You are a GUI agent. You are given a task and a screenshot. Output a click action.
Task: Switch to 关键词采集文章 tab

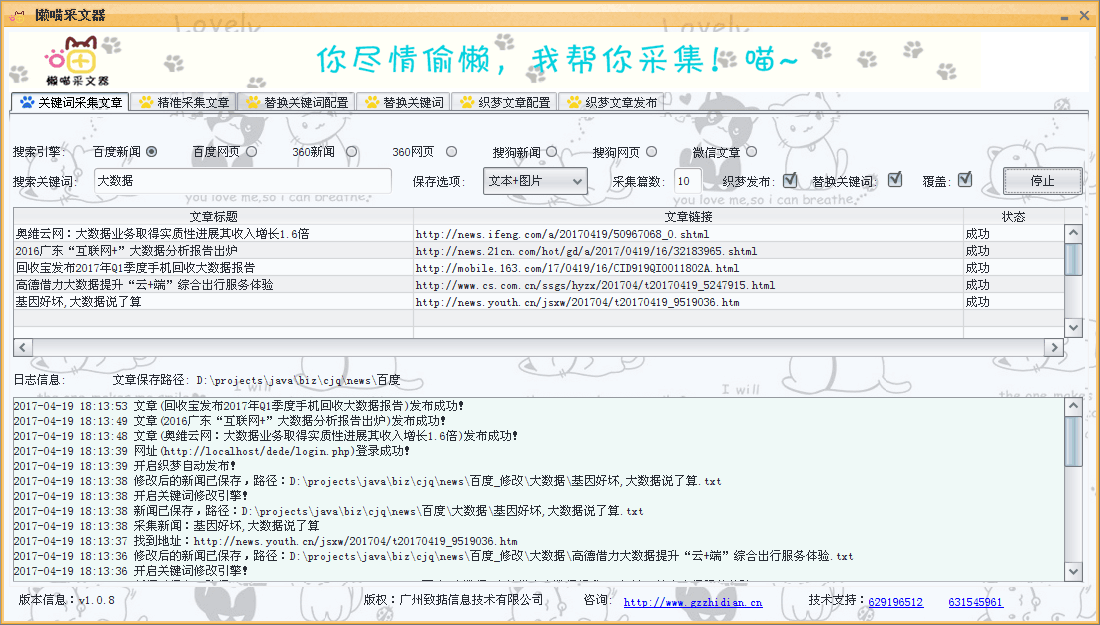click(71, 102)
